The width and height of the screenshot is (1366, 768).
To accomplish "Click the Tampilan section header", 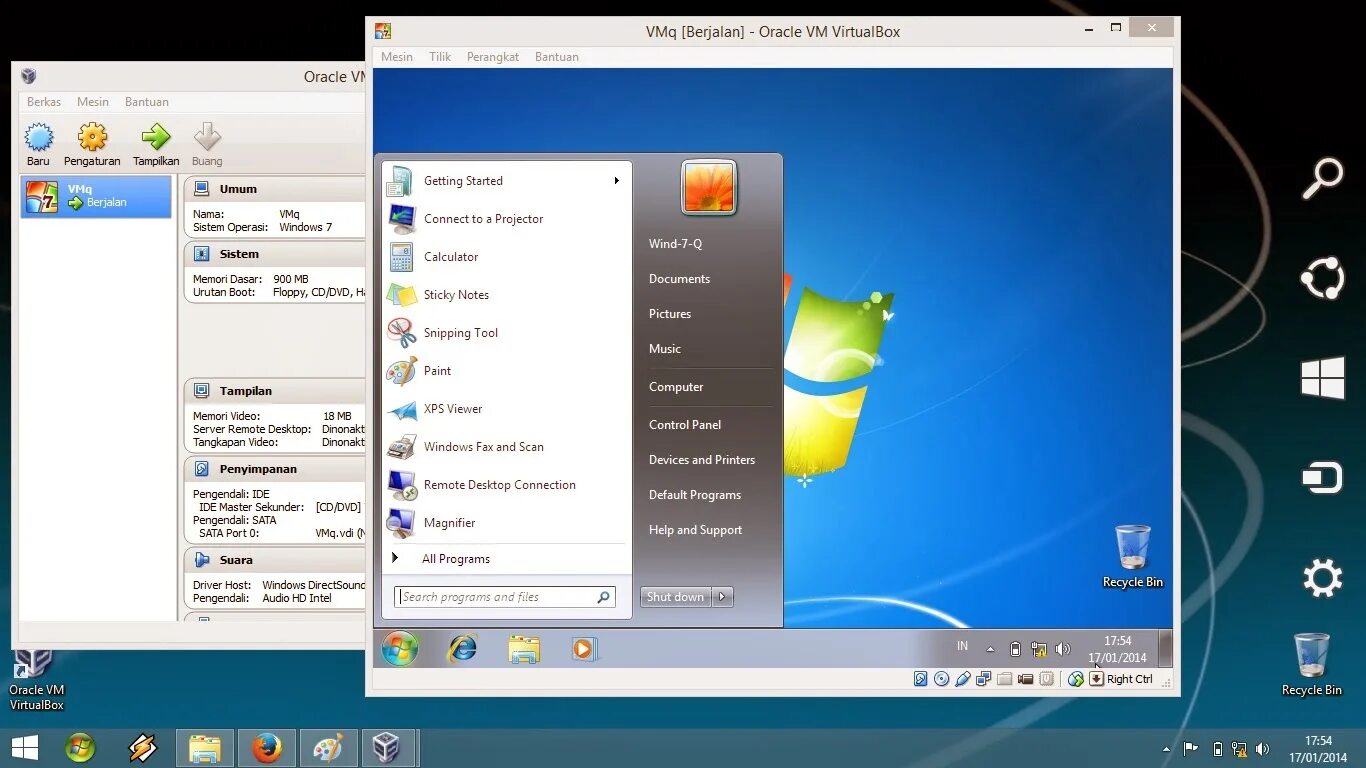I will 275,391.
